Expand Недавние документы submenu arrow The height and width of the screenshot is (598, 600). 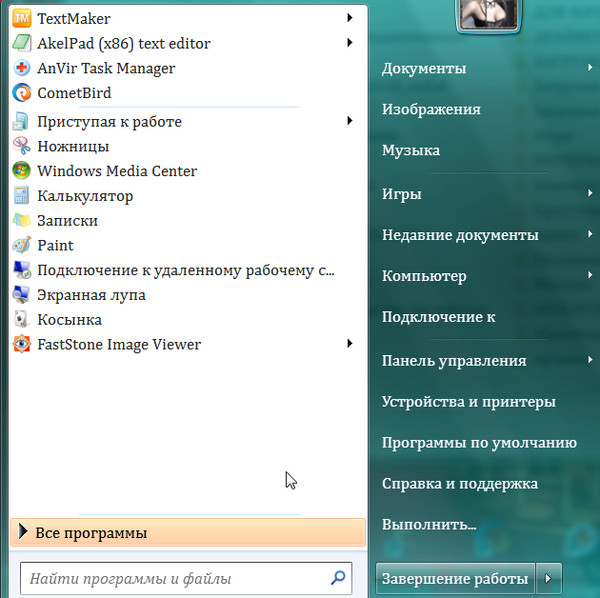(590, 234)
